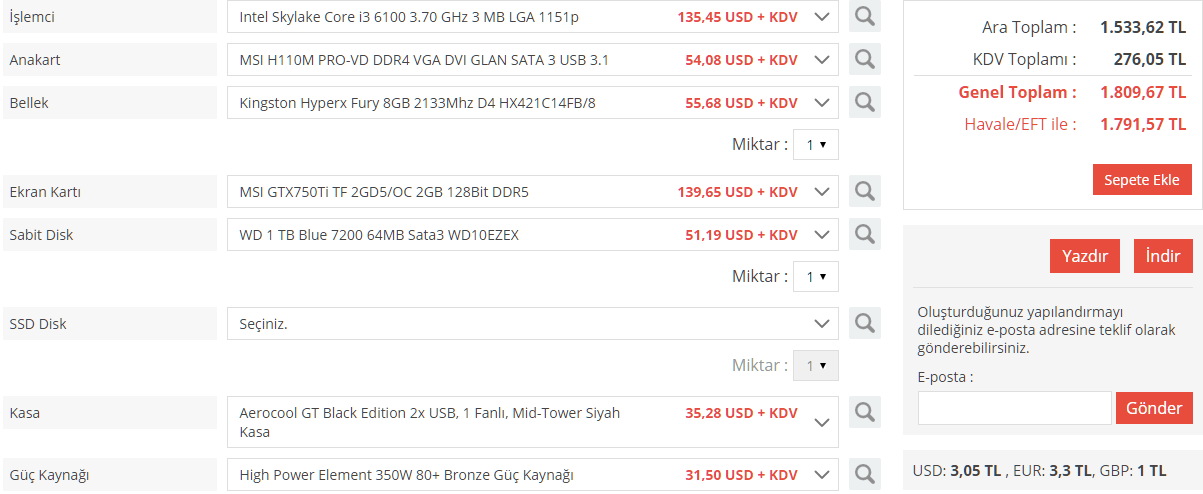Click the magnifier icon for Anakart
This screenshot has height=494, width=1203.
point(865,60)
